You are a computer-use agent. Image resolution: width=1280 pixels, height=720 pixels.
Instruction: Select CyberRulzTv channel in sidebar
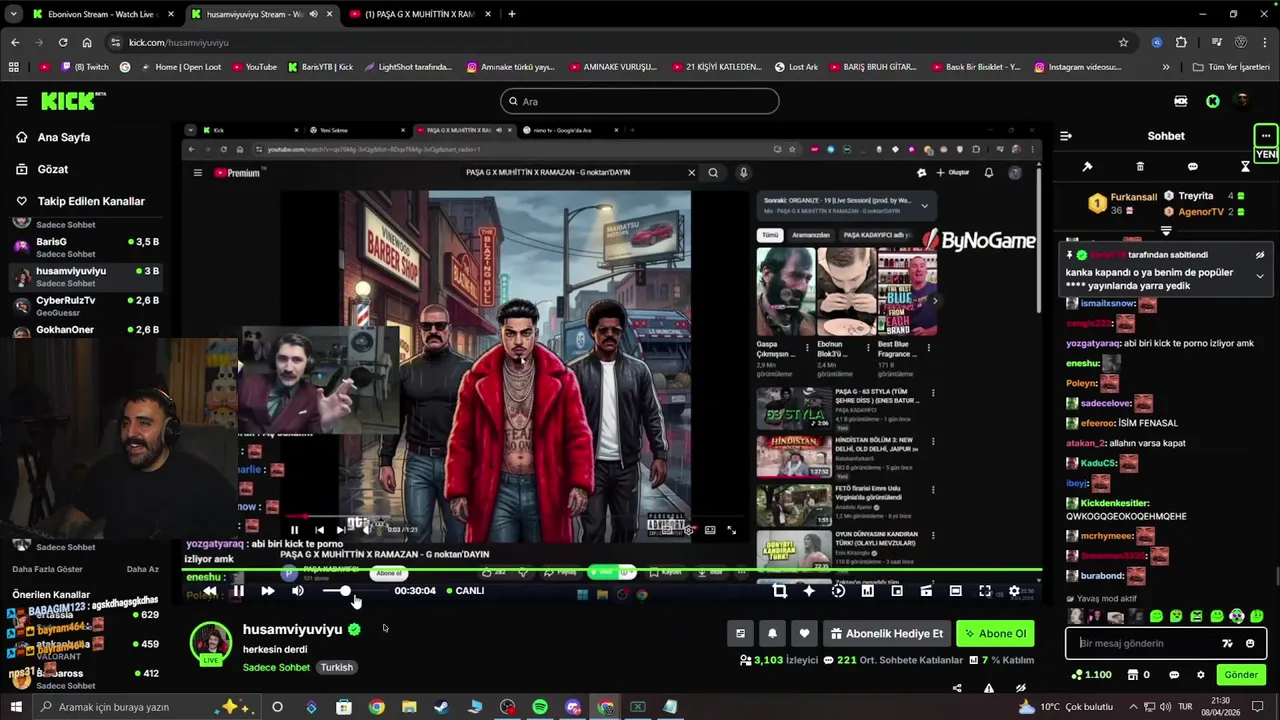[88, 305]
